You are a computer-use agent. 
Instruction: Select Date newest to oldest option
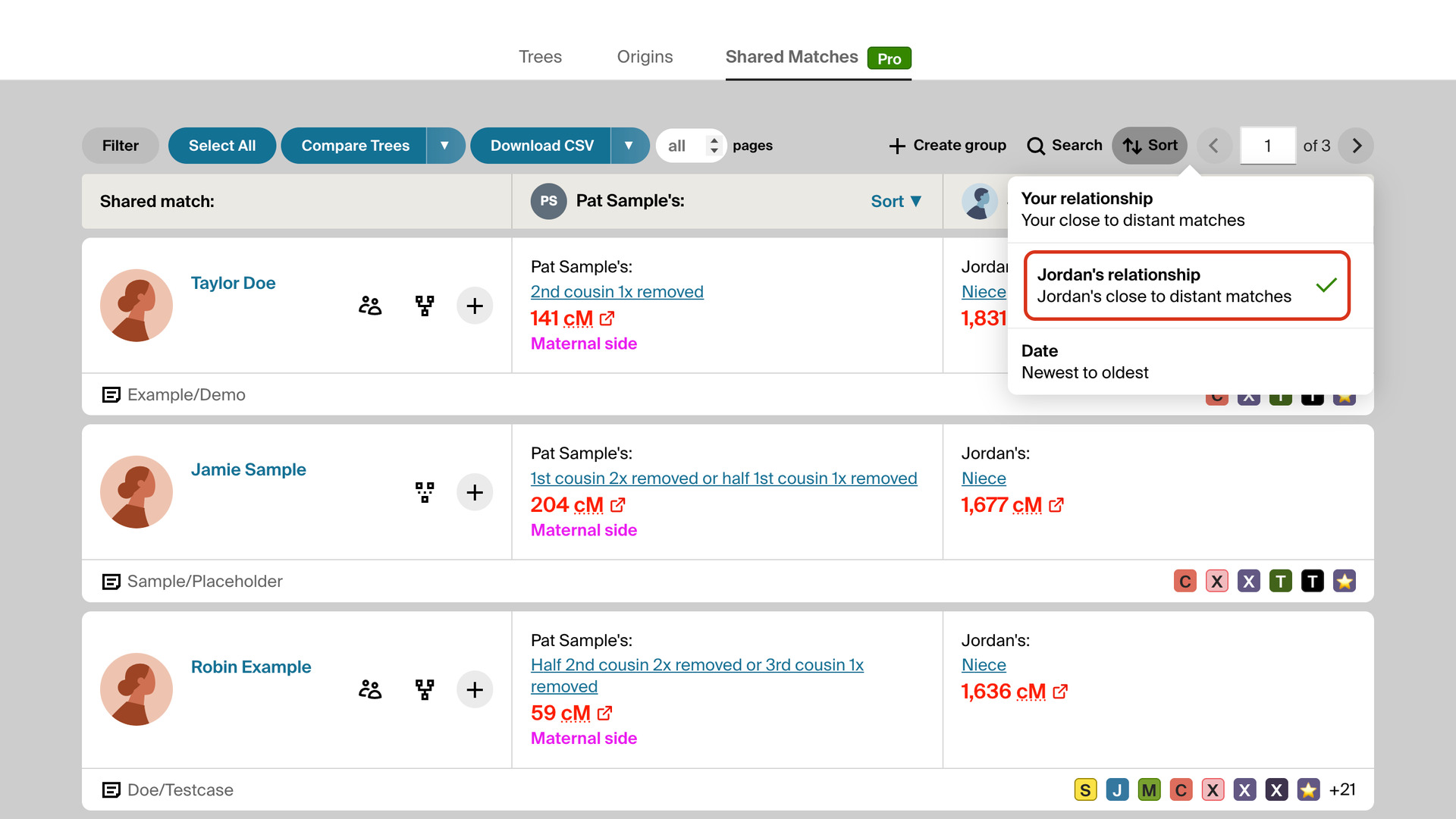click(1190, 362)
